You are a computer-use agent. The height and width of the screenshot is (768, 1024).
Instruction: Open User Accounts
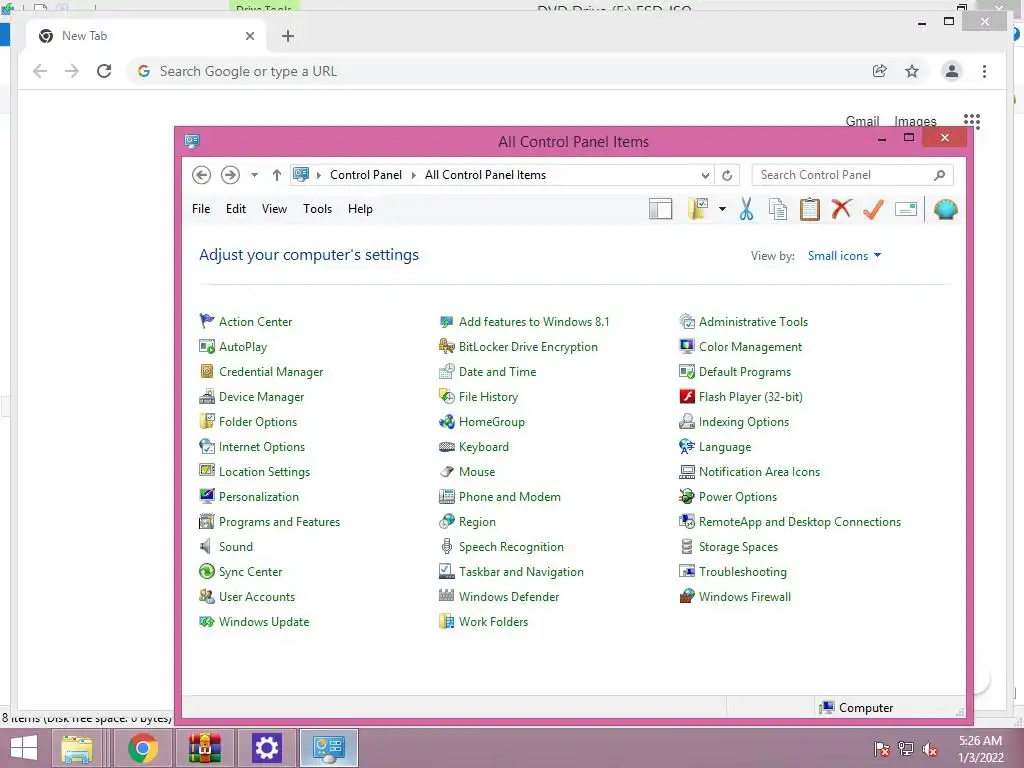click(257, 597)
